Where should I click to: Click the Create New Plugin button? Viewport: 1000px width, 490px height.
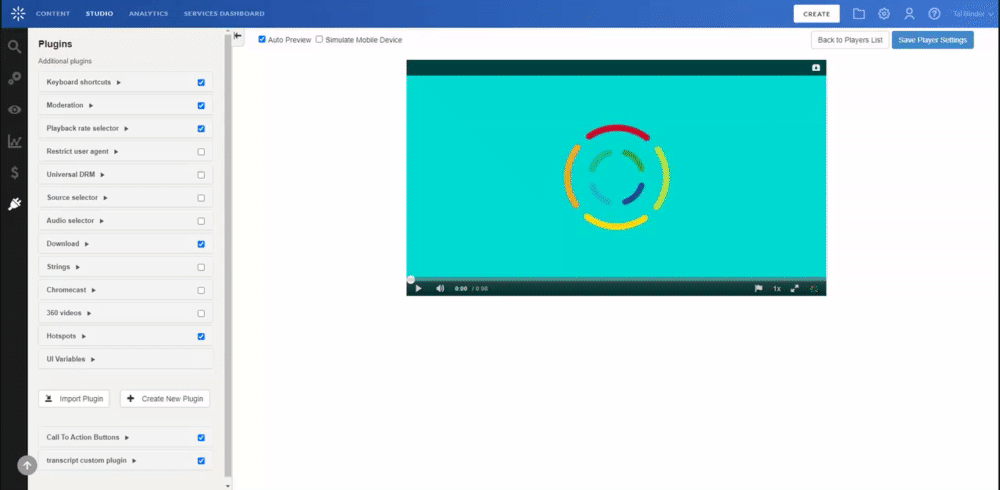pyautogui.click(x=165, y=399)
